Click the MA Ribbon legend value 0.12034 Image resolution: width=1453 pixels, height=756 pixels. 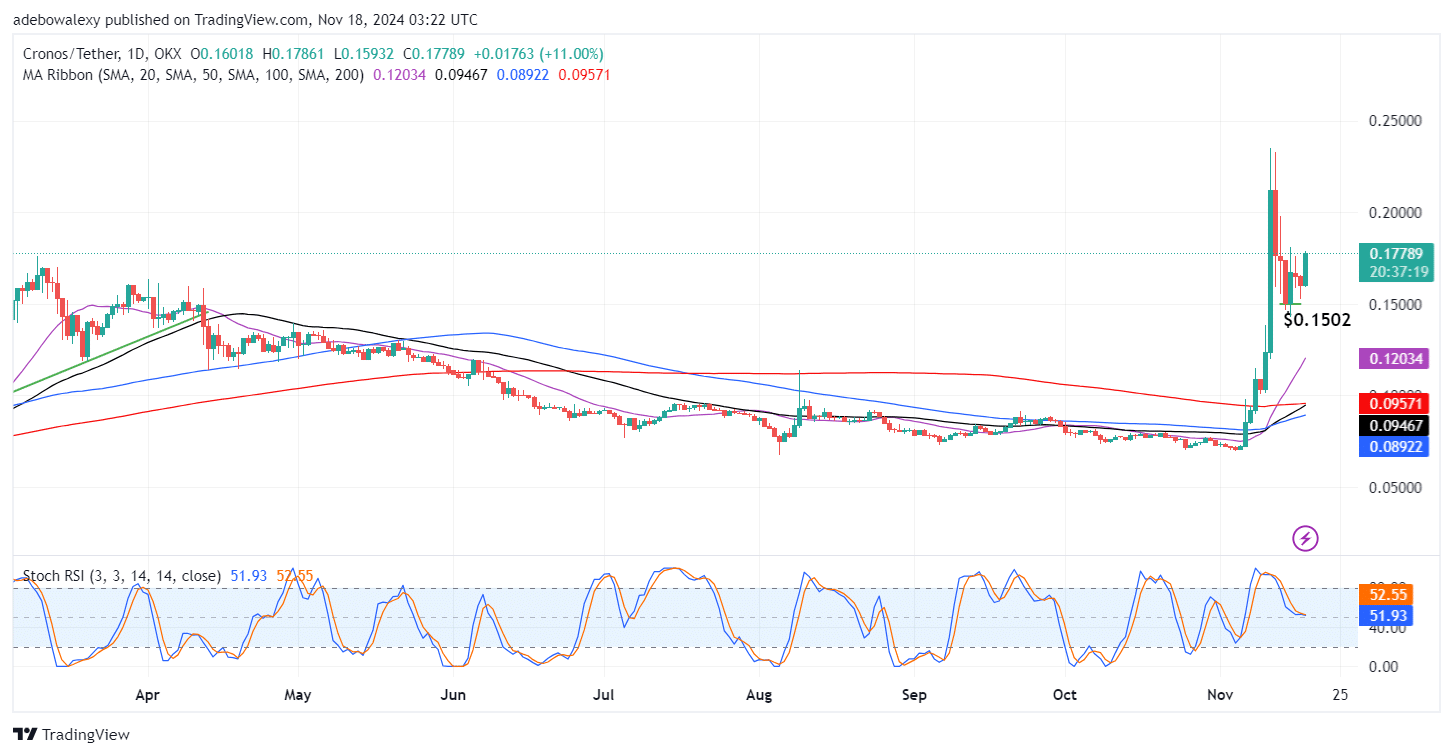(399, 74)
